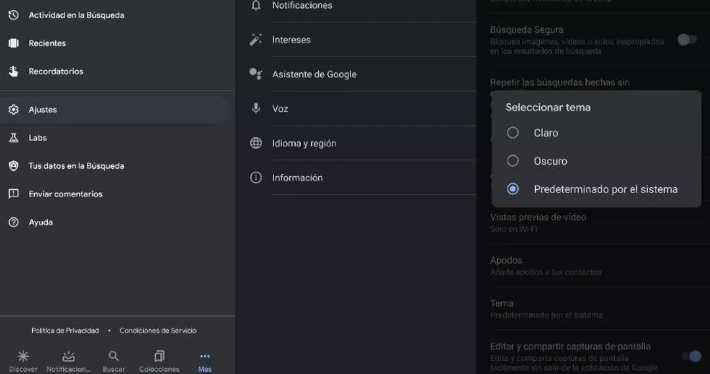Tap the Asistente de Google icon
Image resolution: width=710 pixels, height=374 pixels.
point(256,74)
